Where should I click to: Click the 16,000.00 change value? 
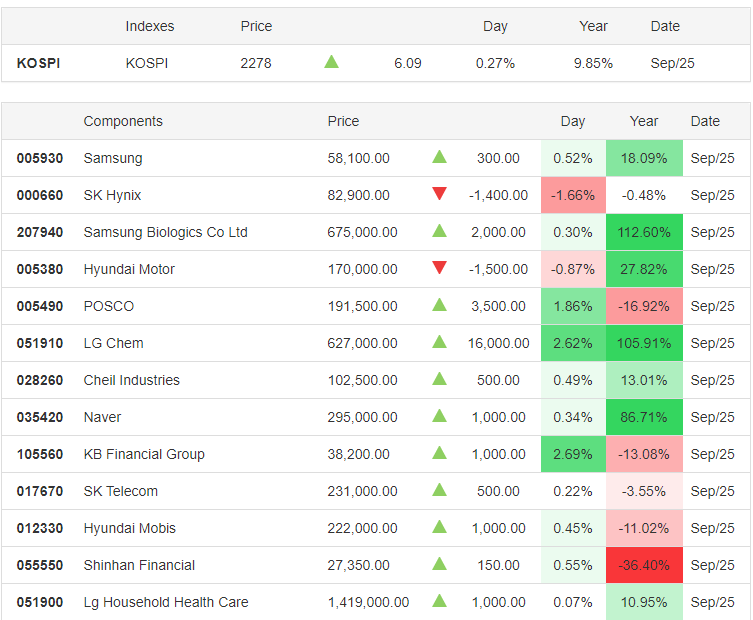[498, 343]
